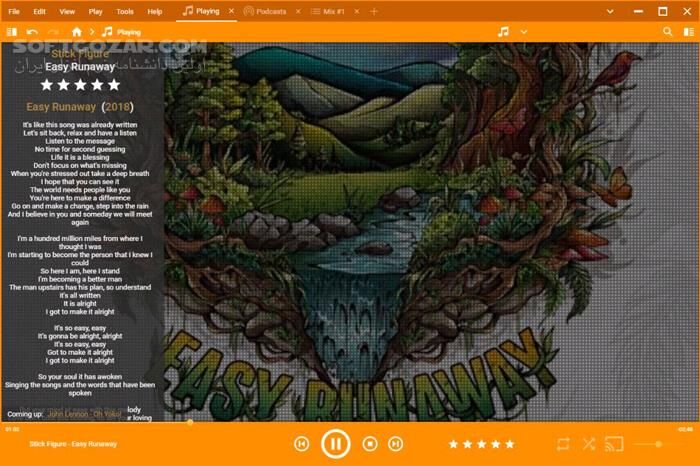Go back to the previous track
The width and height of the screenshot is (700, 466).
[301, 443]
